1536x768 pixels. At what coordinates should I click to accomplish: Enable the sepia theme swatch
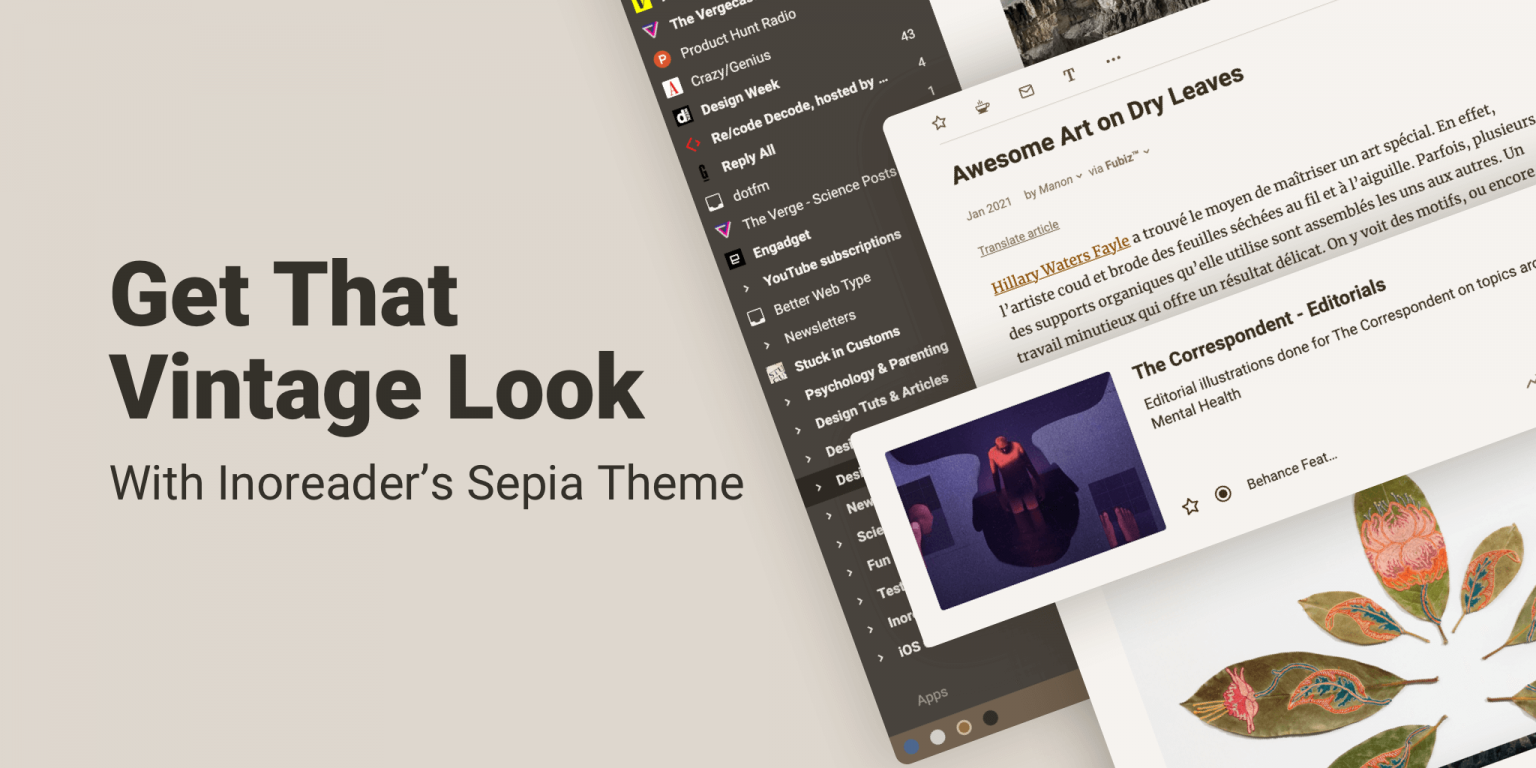[x=963, y=729]
